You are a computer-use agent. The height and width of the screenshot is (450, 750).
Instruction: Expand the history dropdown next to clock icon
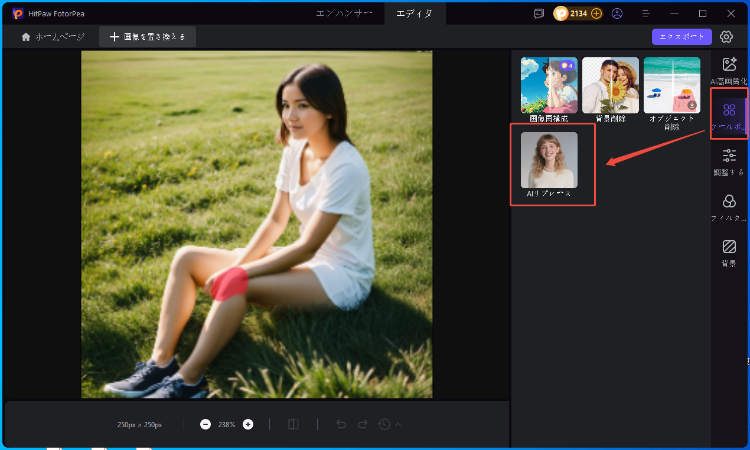(x=398, y=425)
